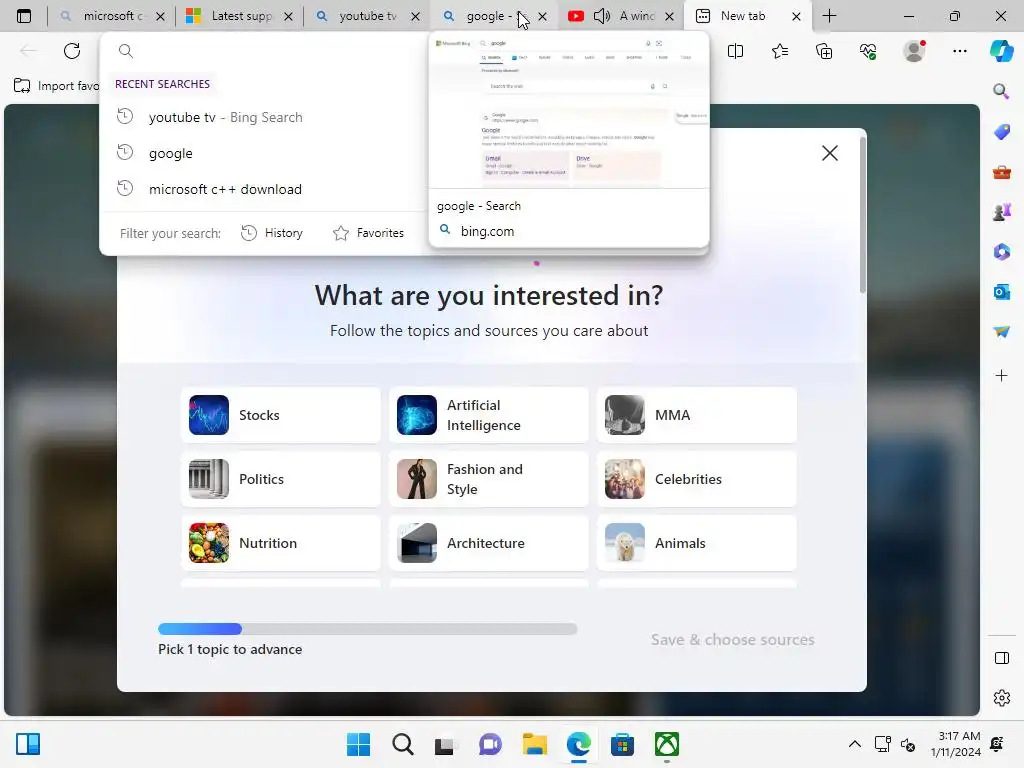Viewport: 1024px width, 768px height.
Task: Open clock showing 3:17 AM
Action: pos(955,744)
